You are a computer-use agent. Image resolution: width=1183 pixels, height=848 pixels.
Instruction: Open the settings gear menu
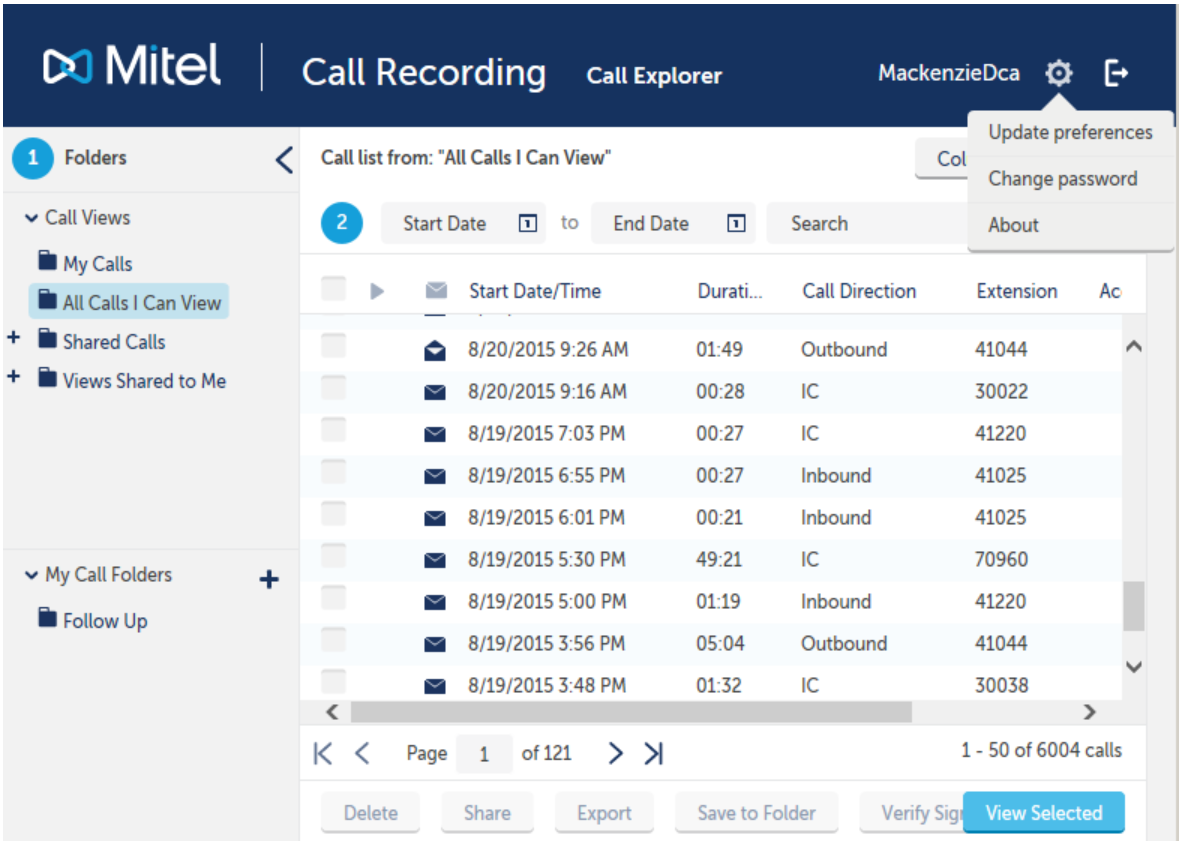[x=1059, y=73]
